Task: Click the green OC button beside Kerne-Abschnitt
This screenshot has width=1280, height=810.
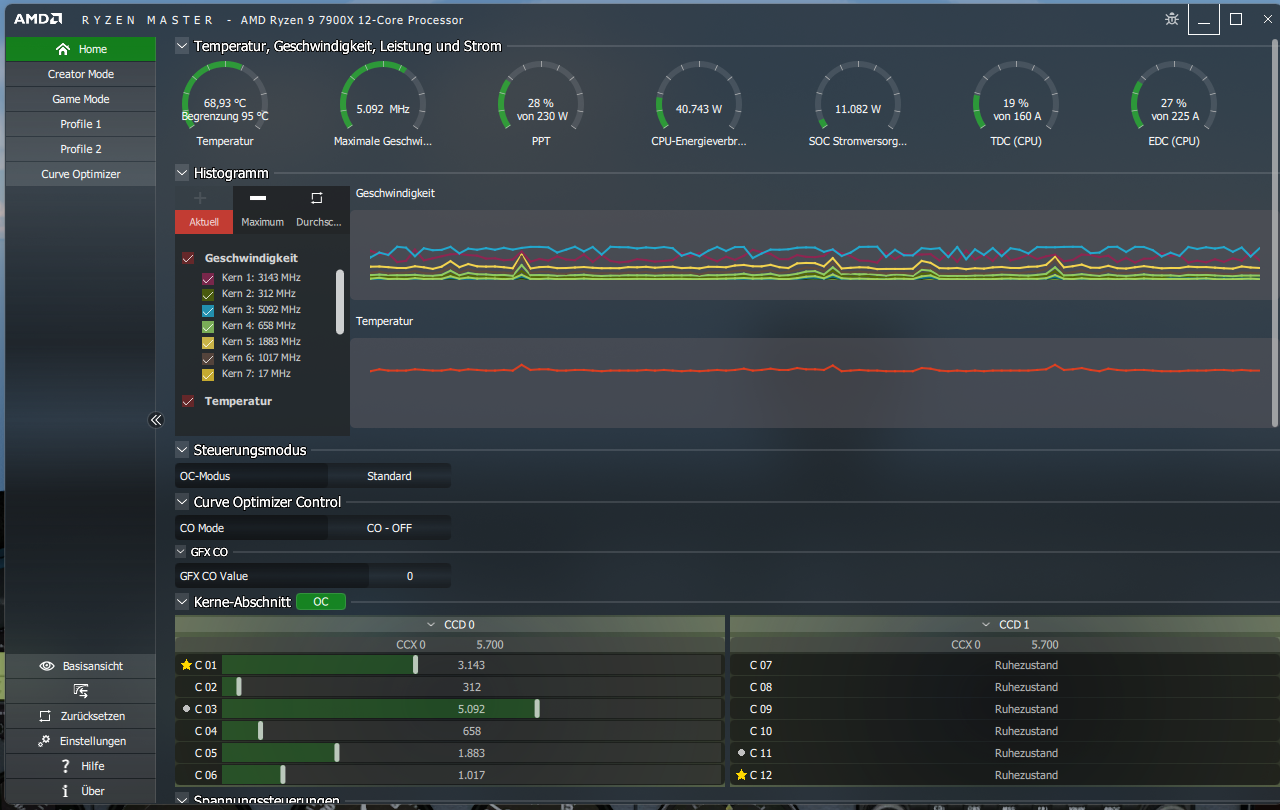Action: pos(320,602)
